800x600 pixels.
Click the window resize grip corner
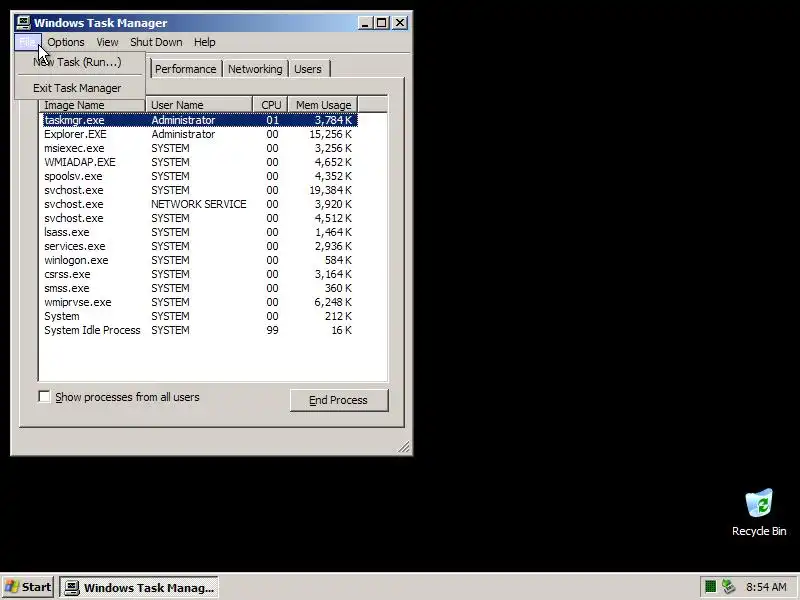(x=404, y=447)
